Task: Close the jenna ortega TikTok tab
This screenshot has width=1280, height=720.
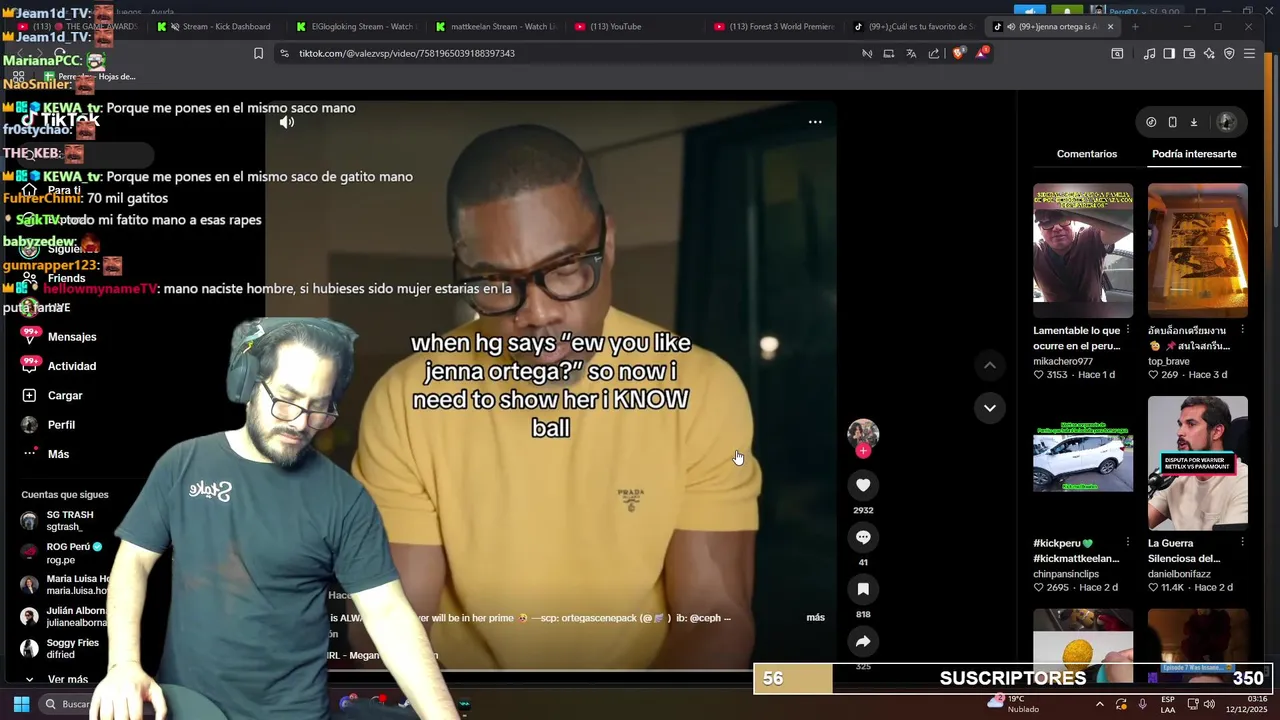Action: click(1110, 26)
